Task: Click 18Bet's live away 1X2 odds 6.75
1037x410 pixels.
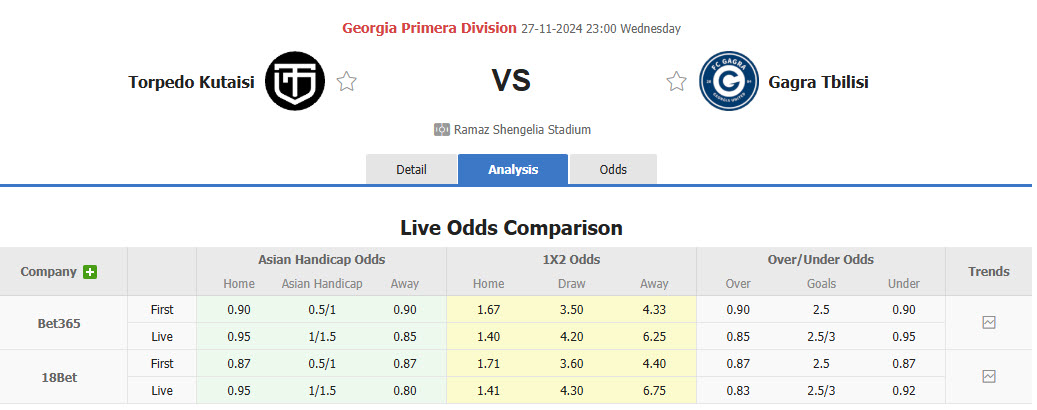Action: point(654,390)
